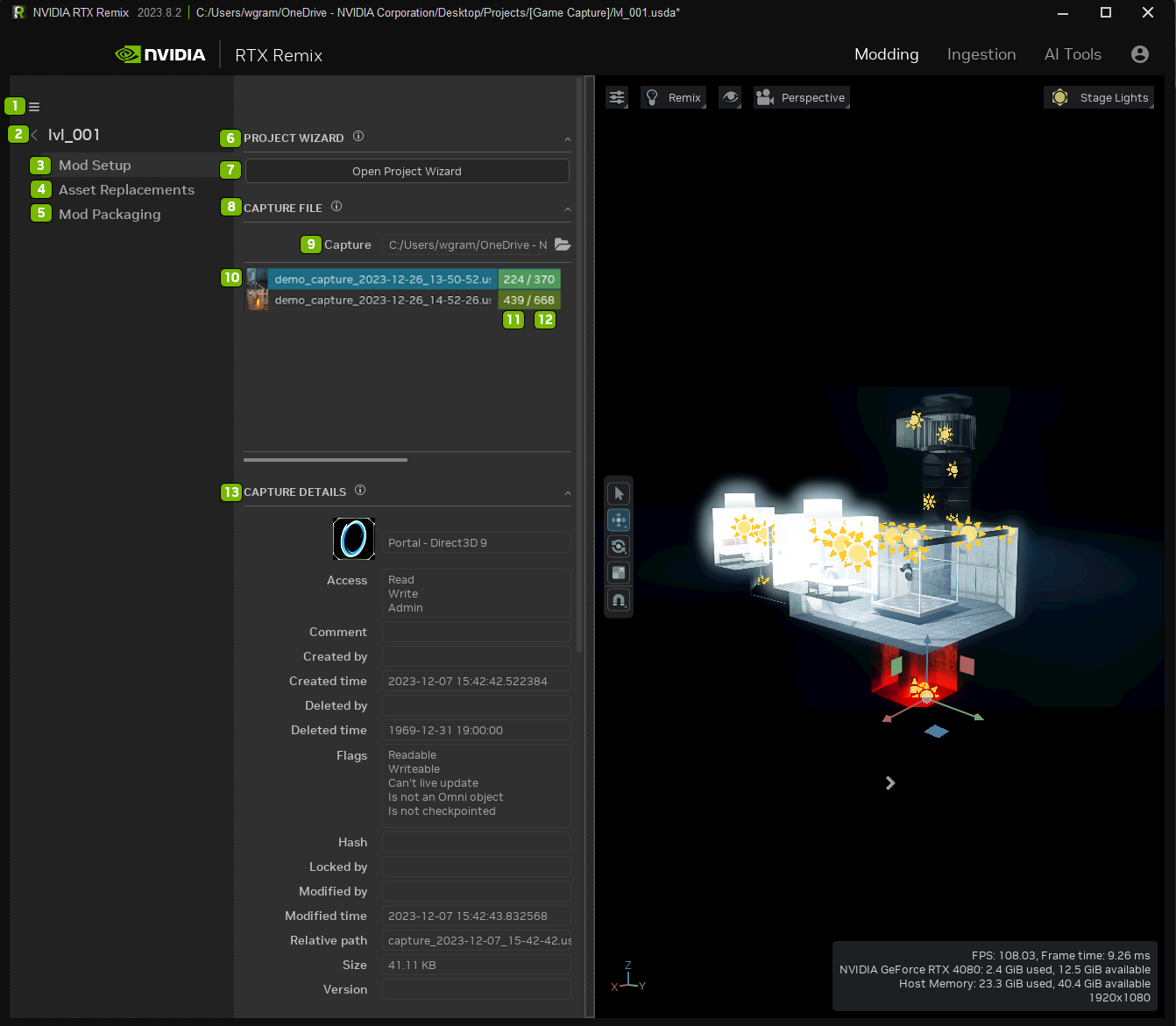Click the NVIDIA logo
Screen dimensions: 1176x1026
click(x=160, y=54)
